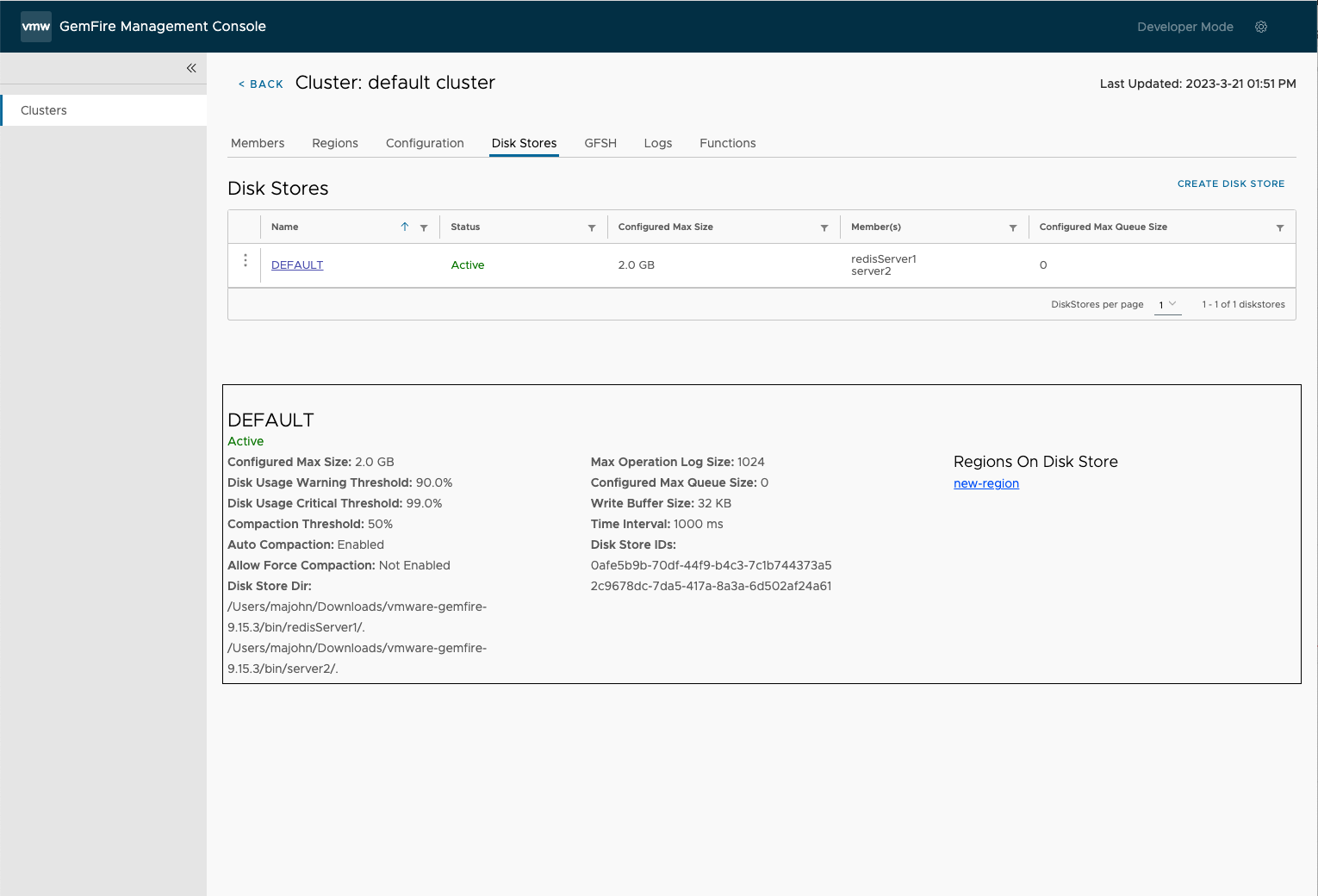Switch to the Regions tab

click(x=335, y=143)
